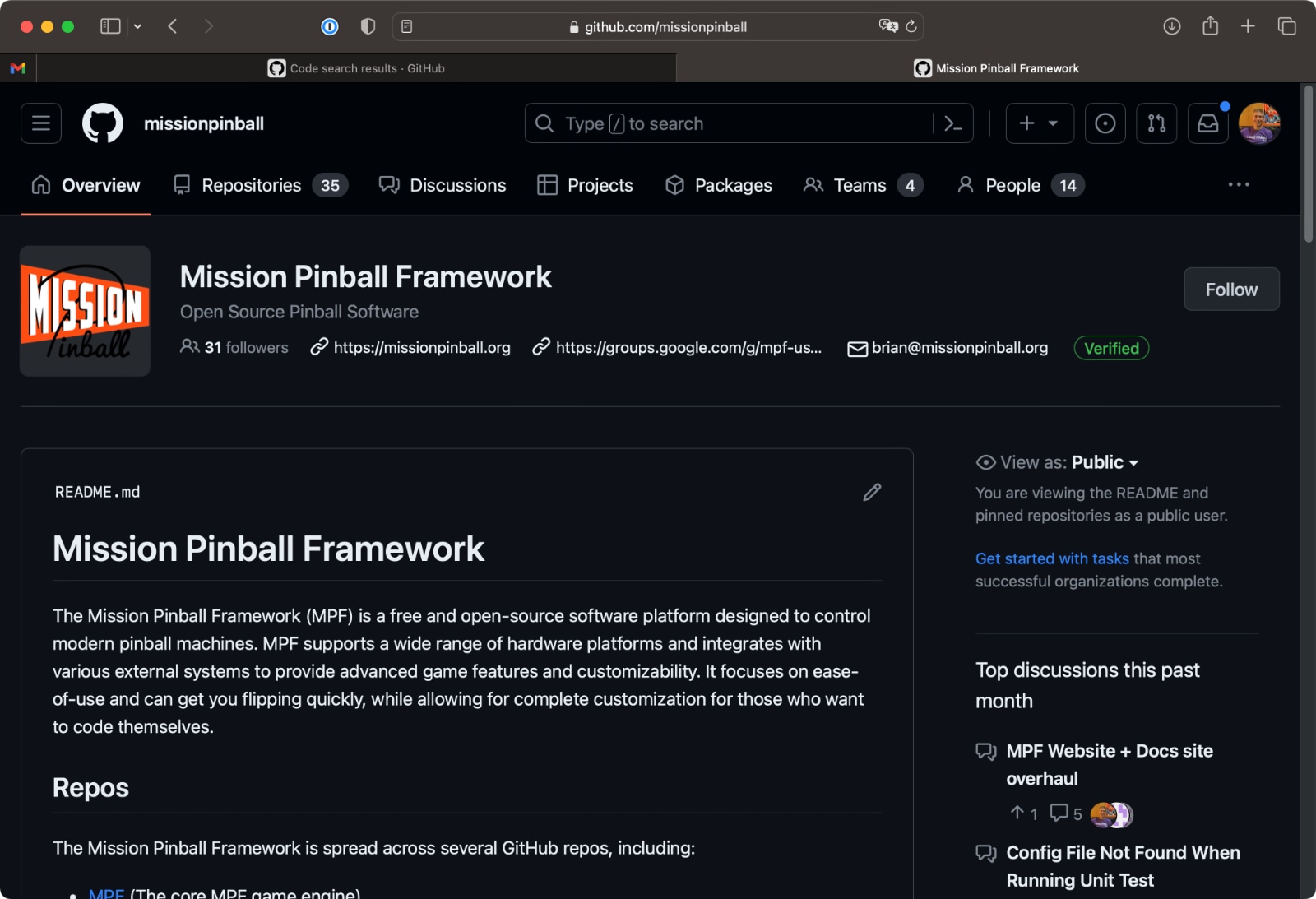Open your notifications inbox
This screenshot has height=899, width=1316.
(x=1207, y=123)
